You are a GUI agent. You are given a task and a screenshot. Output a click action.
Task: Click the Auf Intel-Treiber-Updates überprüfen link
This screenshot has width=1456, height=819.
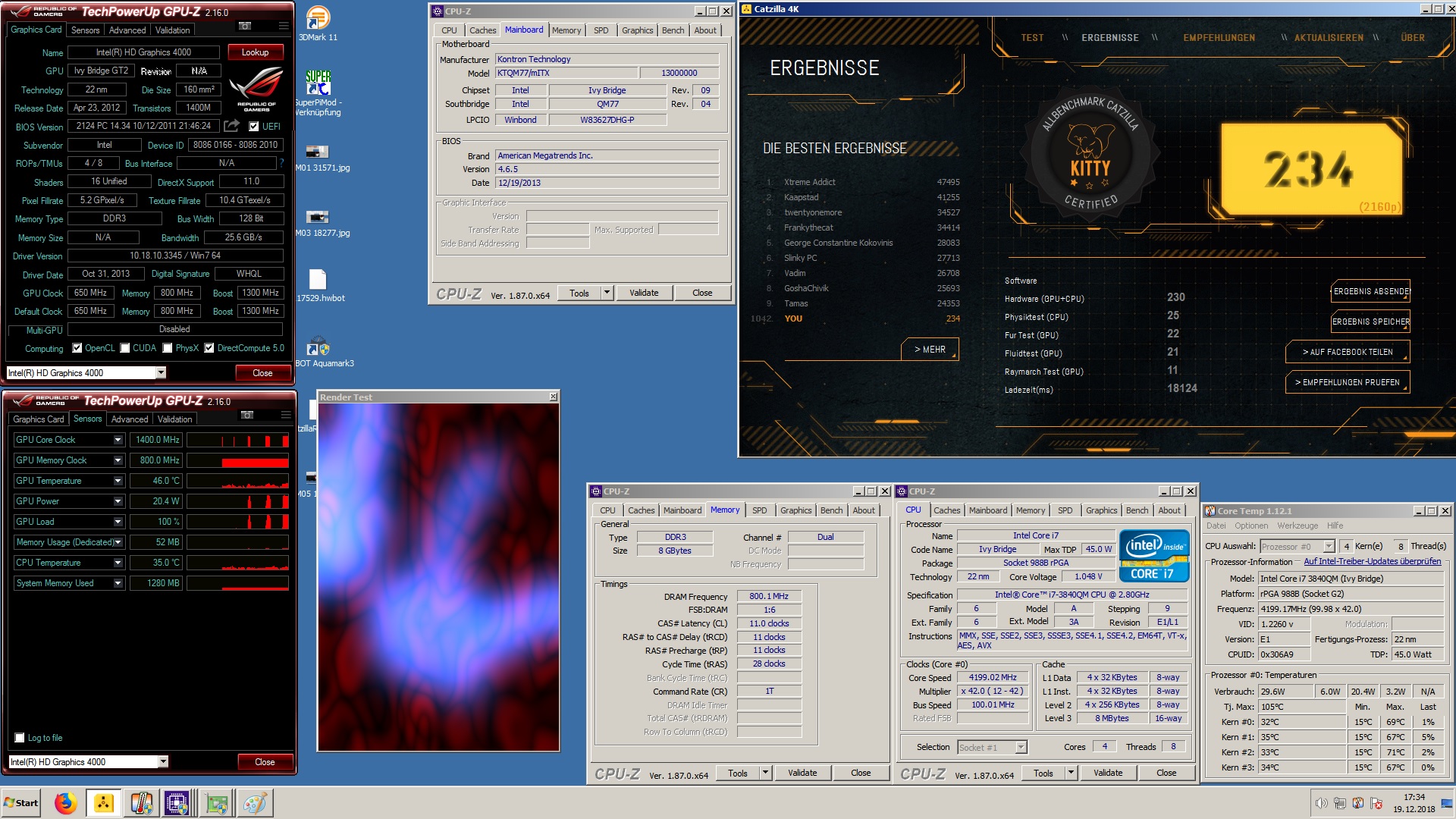tap(1372, 561)
